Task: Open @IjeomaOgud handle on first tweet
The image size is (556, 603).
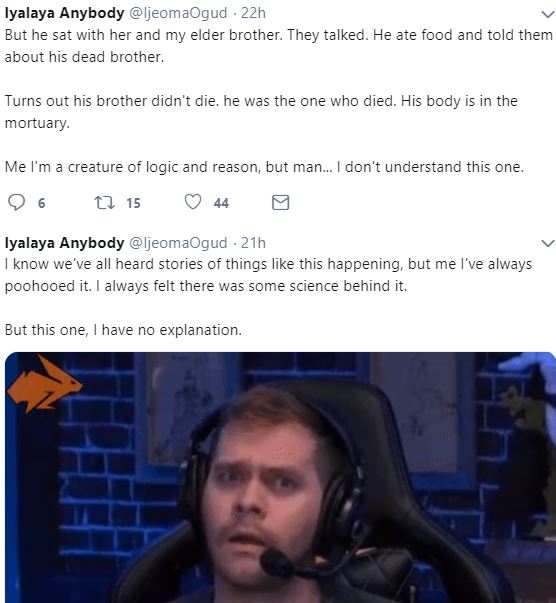Action: tap(178, 13)
